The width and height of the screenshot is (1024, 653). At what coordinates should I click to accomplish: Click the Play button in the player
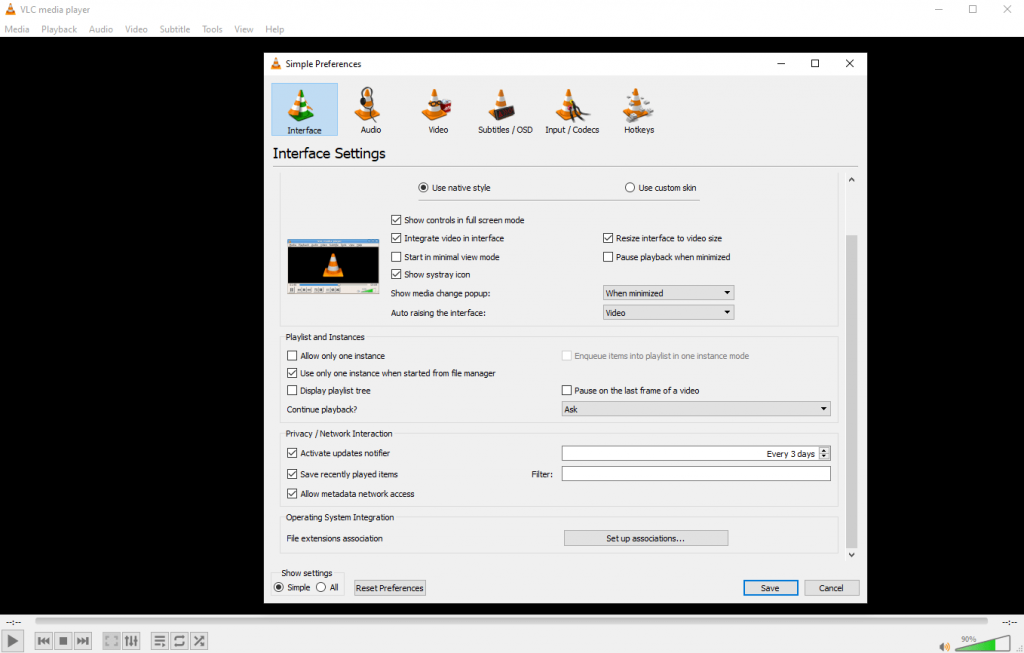[x=12, y=641]
